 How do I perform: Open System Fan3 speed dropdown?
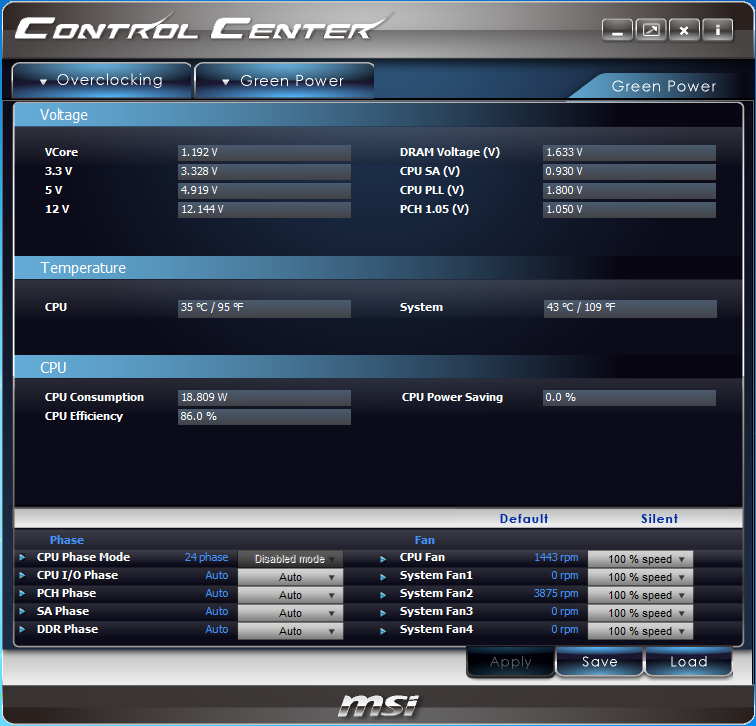coord(640,613)
